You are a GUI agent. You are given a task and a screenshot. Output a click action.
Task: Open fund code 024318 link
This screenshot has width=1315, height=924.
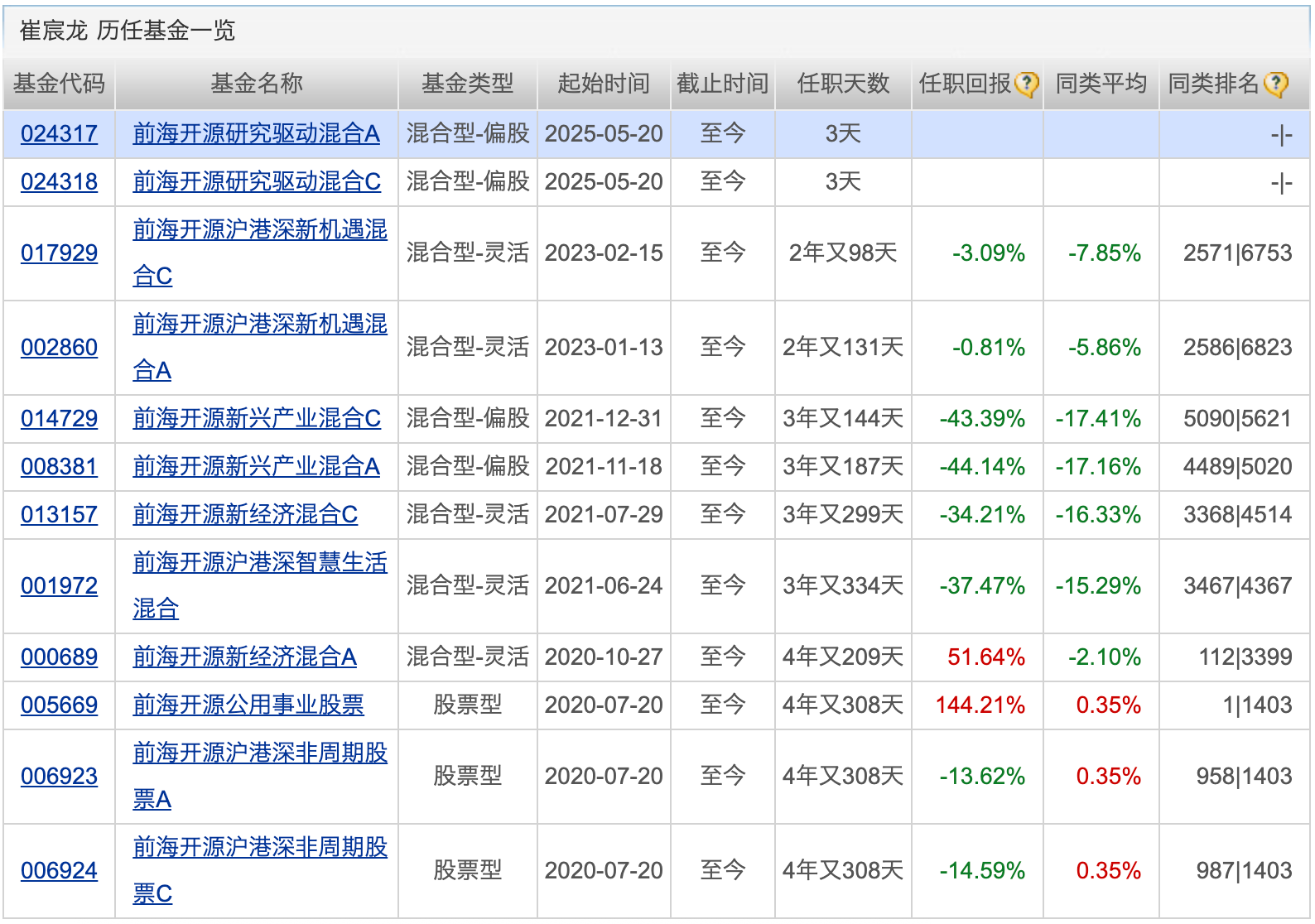coord(59,181)
